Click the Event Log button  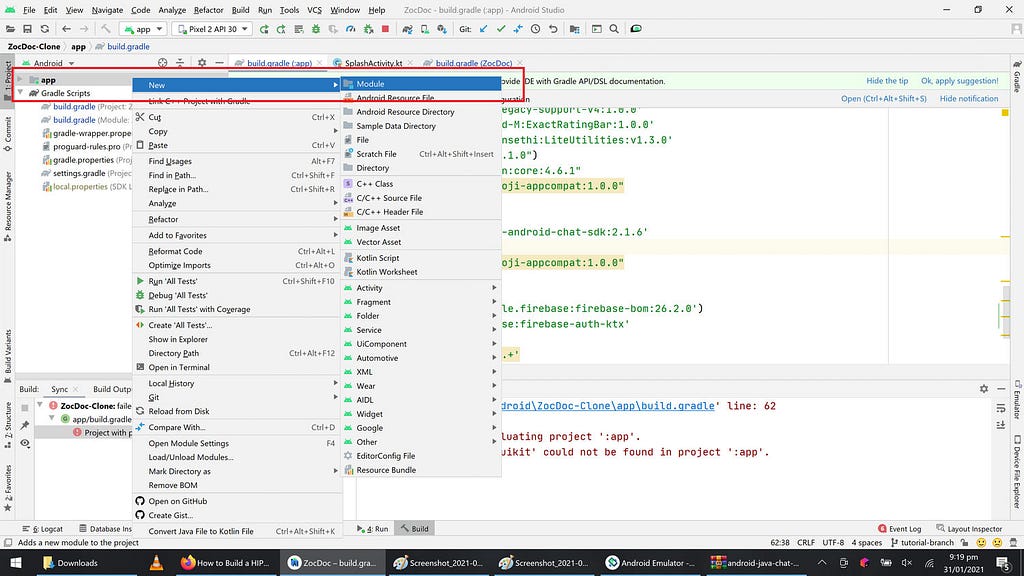pos(899,529)
